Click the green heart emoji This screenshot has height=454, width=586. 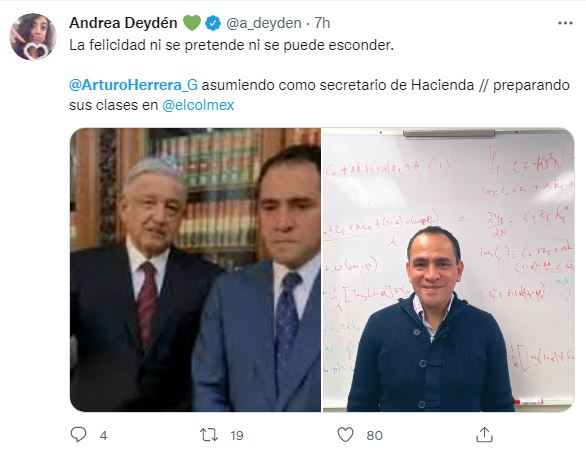click(192, 23)
